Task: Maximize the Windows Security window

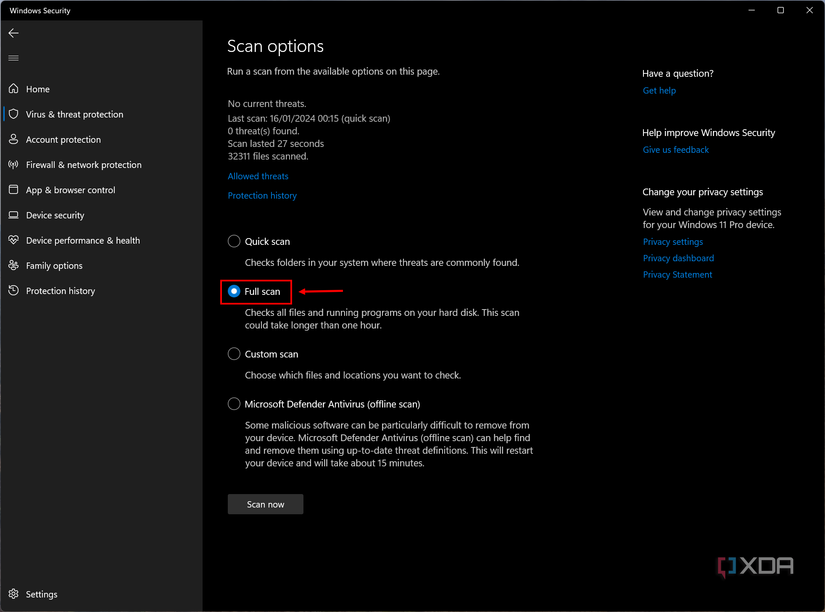Action: click(x=781, y=11)
